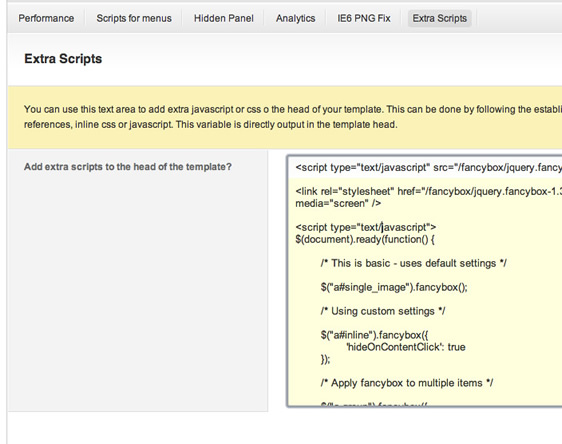Click inside the extra scripts text area
Viewport: 562px width, 444px height.
[425, 281]
